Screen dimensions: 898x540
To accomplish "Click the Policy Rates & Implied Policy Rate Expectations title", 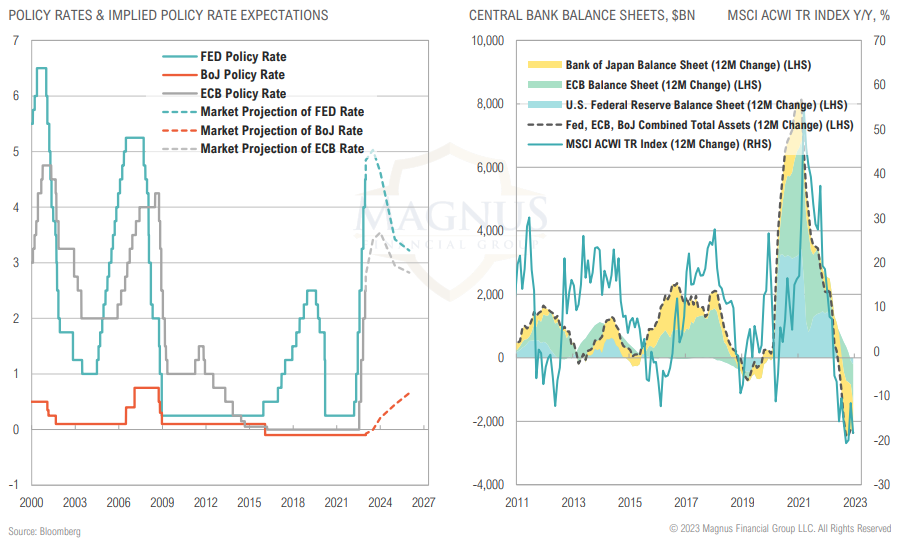I will pos(165,16).
